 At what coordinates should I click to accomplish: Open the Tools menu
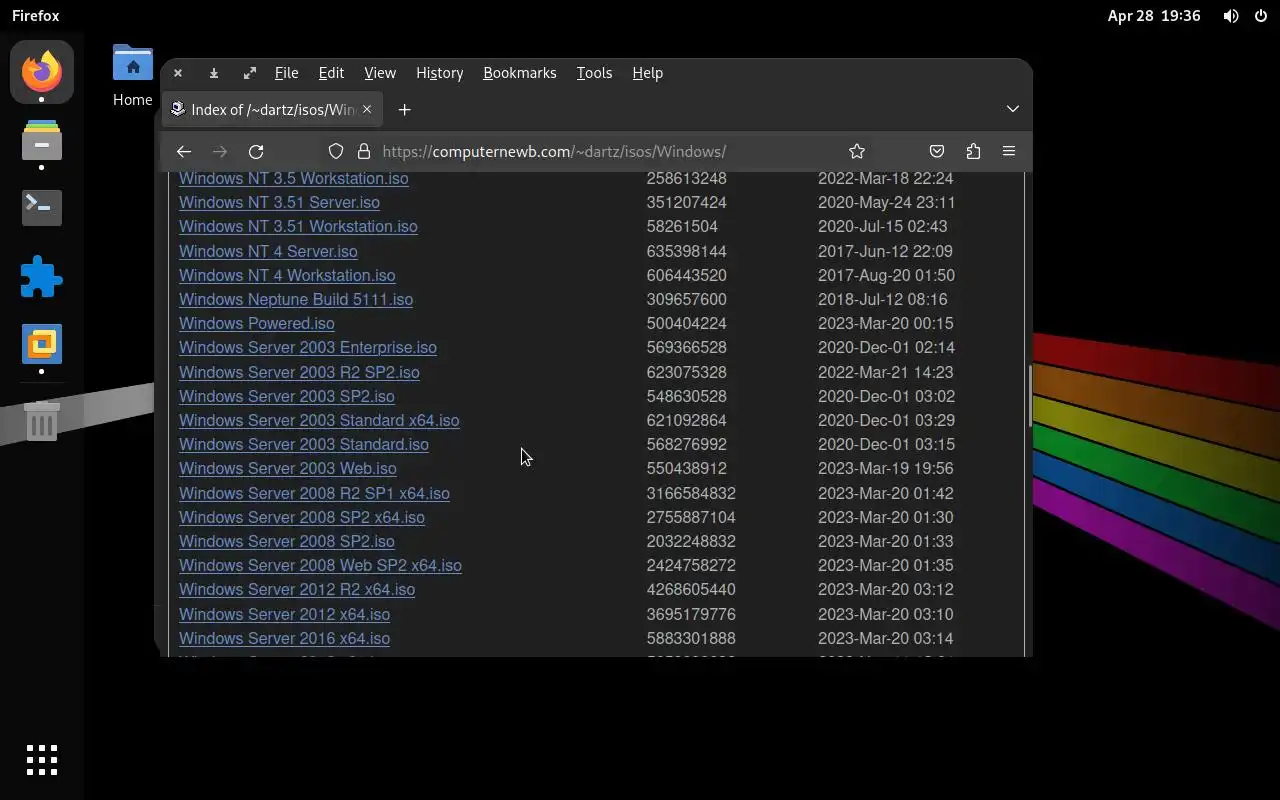[594, 73]
